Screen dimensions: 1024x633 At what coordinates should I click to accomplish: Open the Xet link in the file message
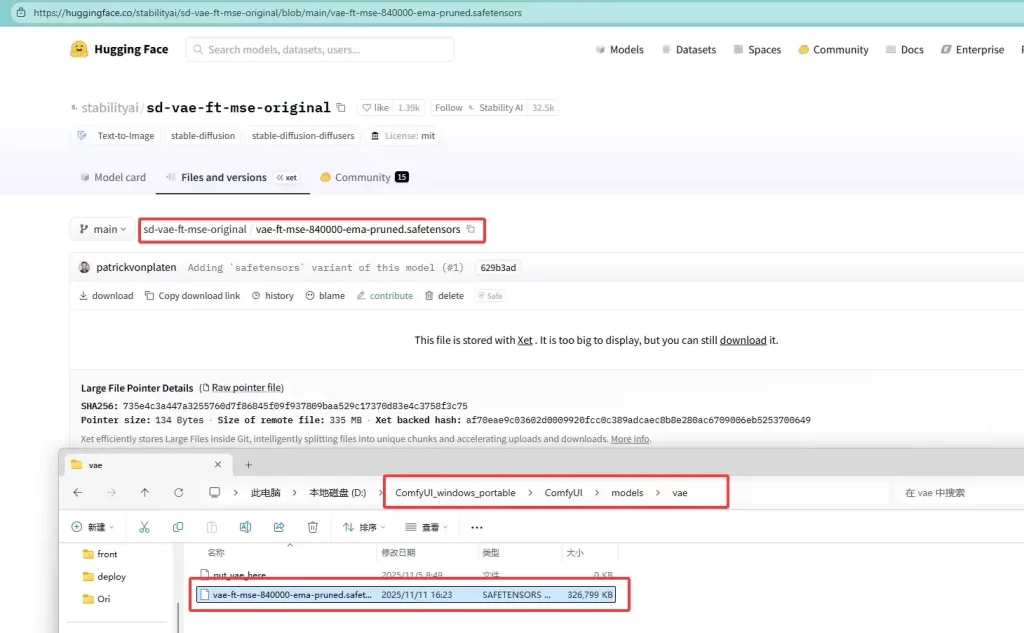pos(525,340)
